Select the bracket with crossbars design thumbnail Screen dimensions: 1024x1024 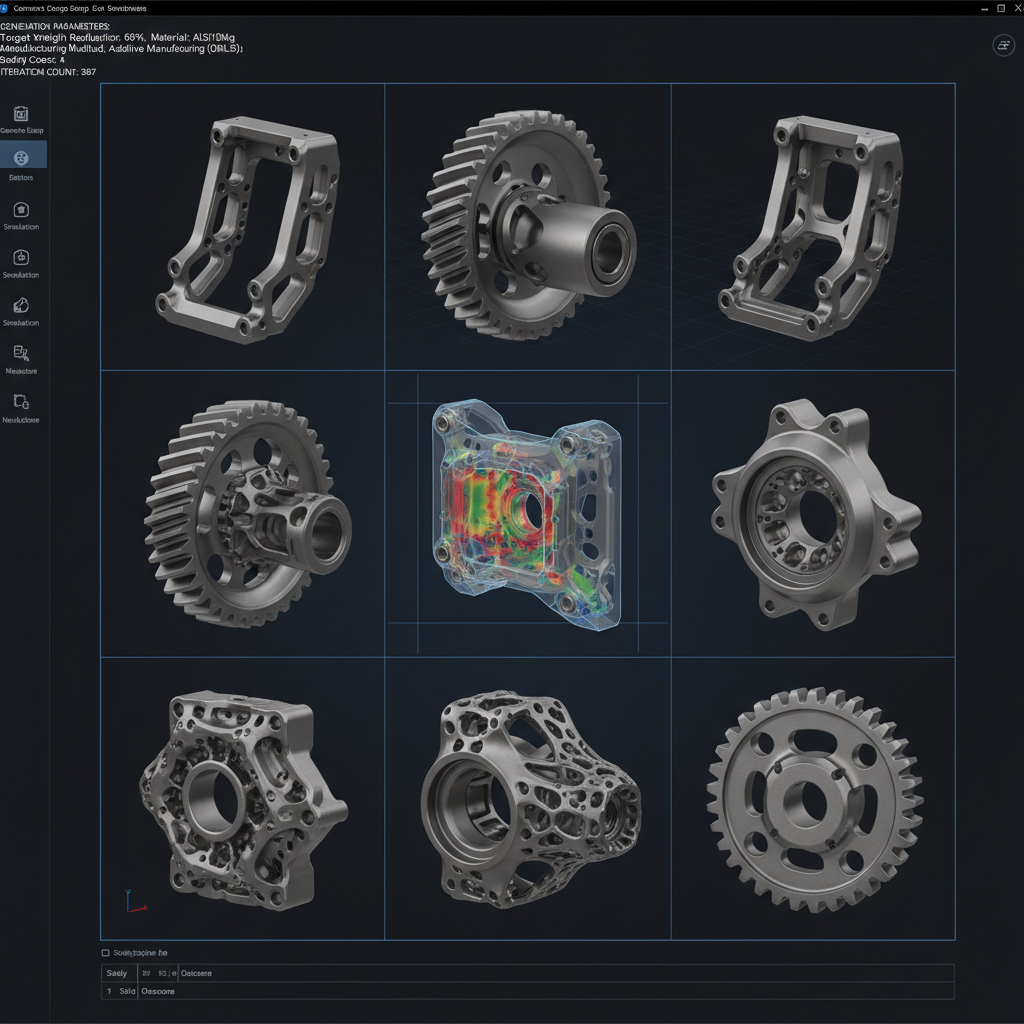[813, 227]
